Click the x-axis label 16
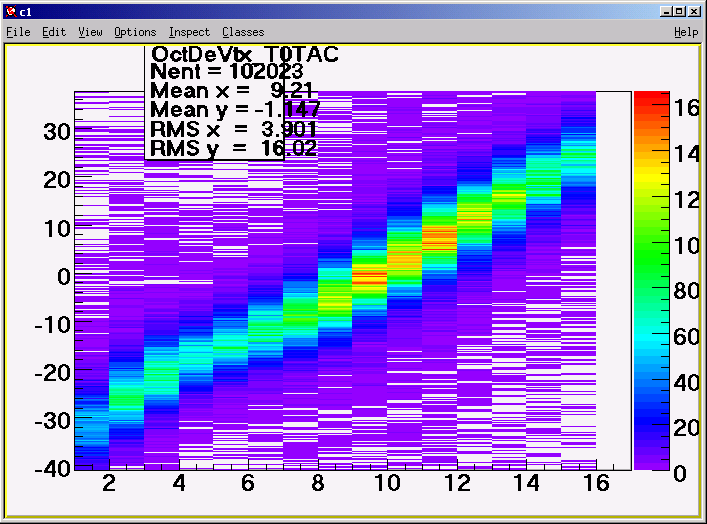Screen dimensions: 707x524 coord(596,483)
